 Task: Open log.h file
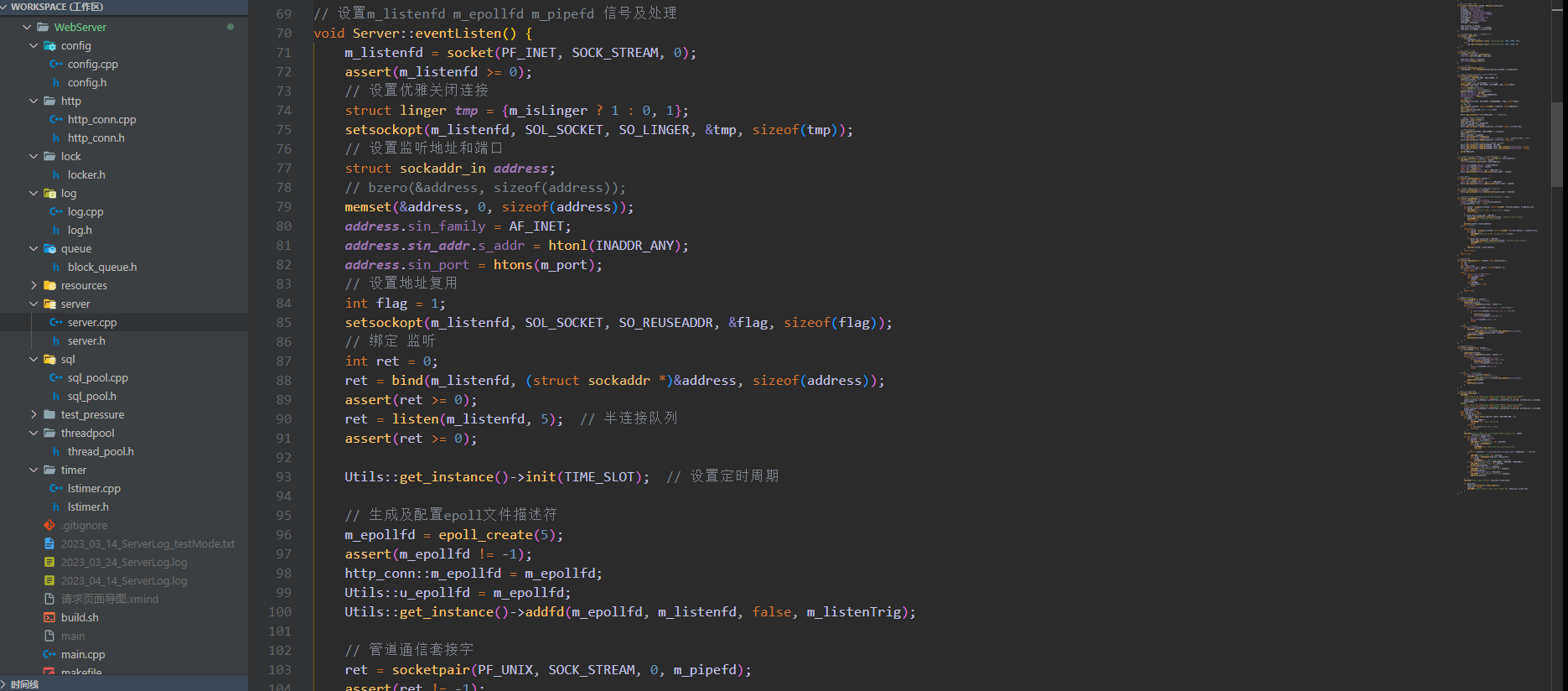80,230
